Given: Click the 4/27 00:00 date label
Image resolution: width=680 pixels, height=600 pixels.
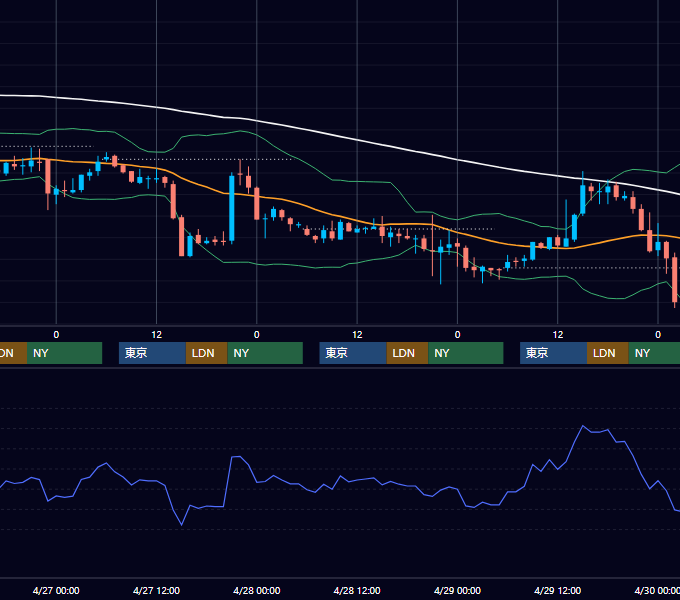Looking at the screenshot, I should pos(56,590).
